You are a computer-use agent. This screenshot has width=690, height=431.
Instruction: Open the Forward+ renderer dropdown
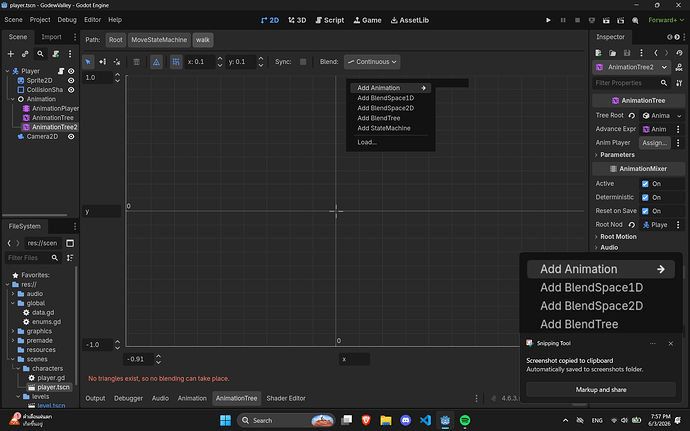(666, 20)
